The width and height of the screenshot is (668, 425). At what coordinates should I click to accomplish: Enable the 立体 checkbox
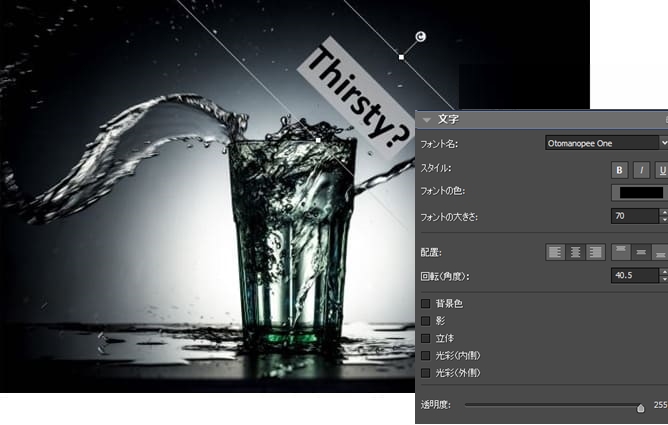(x=425, y=338)
